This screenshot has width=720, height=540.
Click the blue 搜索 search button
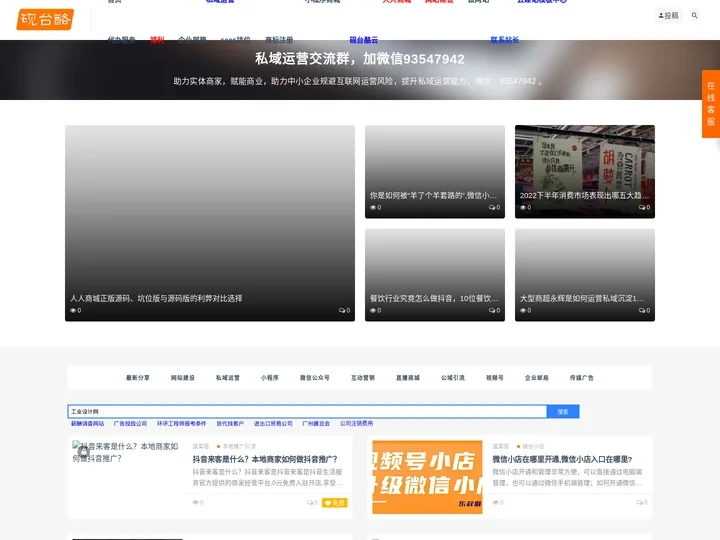tap(563, 411)
